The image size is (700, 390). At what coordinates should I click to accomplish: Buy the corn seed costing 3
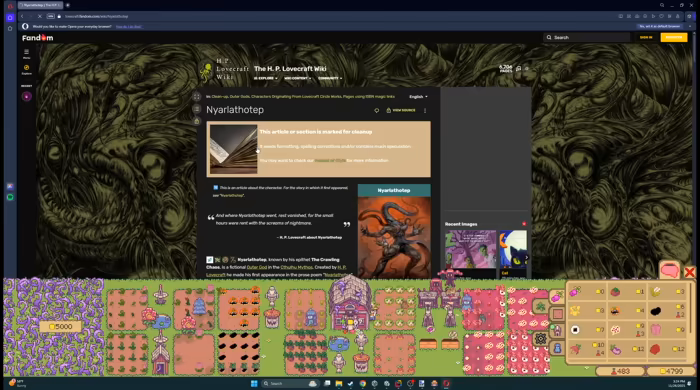[667, 292]
